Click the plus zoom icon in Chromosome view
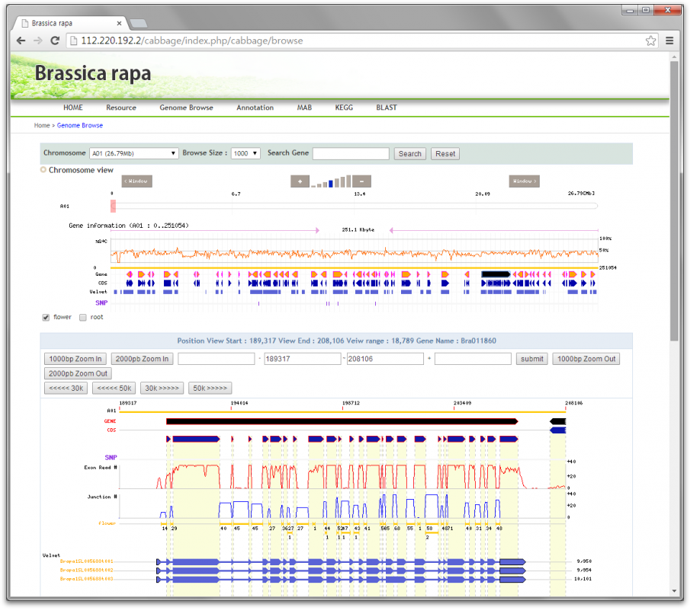The width and height of the screenshot is (690, 609). (300, 181)
